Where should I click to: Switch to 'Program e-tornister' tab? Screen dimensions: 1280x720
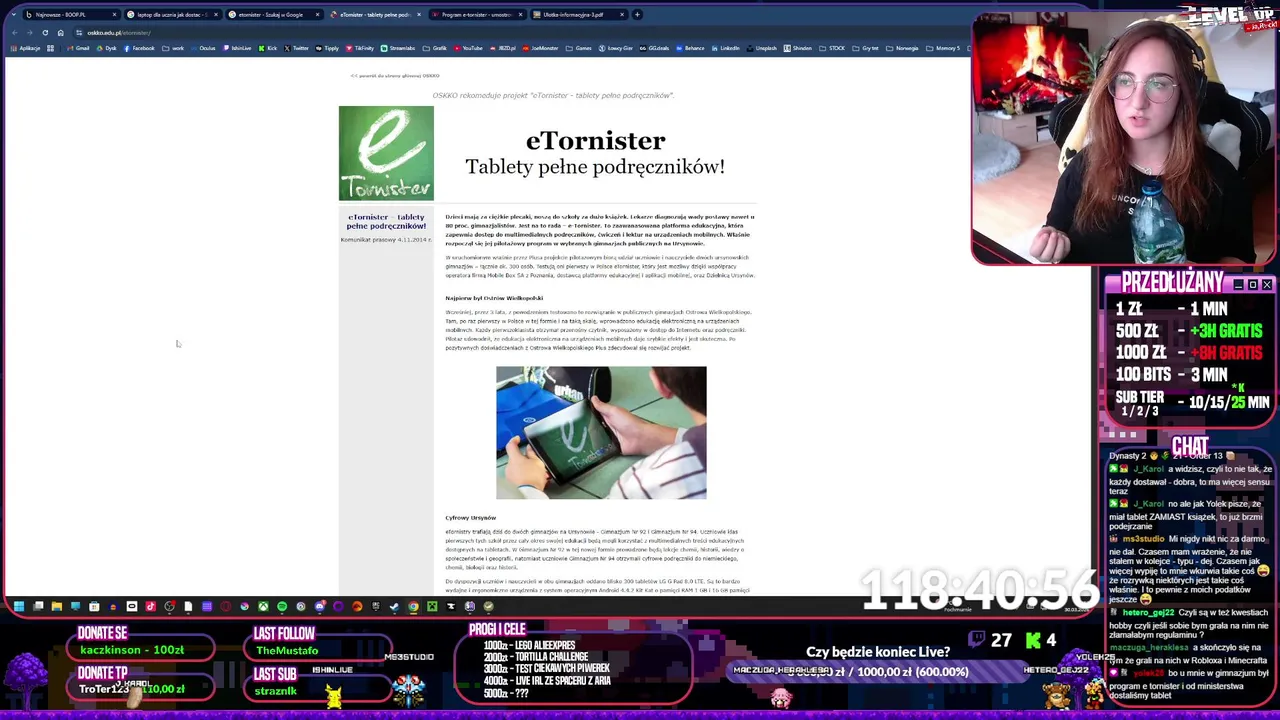click(x=478, y=15)
